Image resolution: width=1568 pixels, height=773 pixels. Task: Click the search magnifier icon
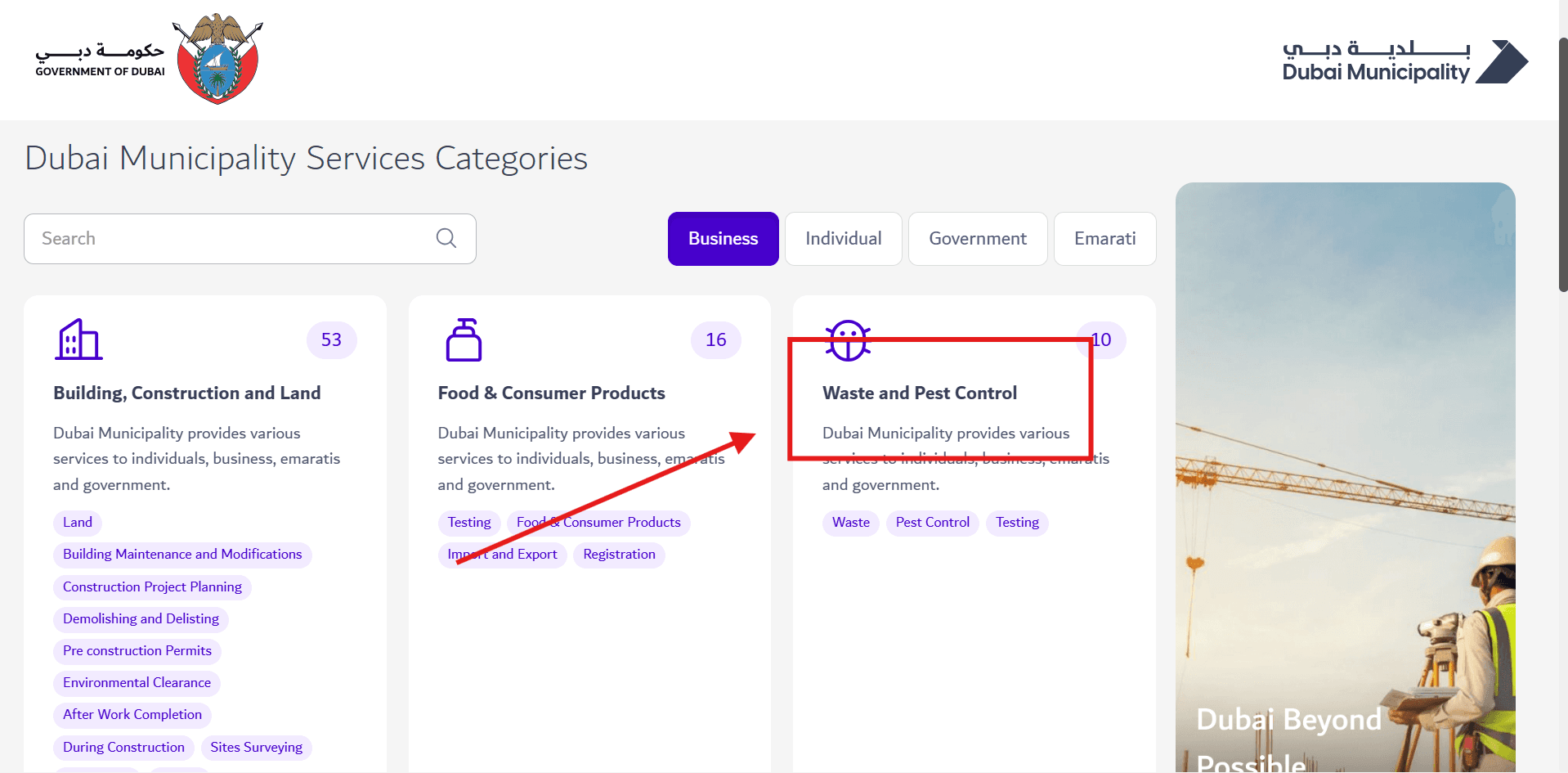coord(446,238)
